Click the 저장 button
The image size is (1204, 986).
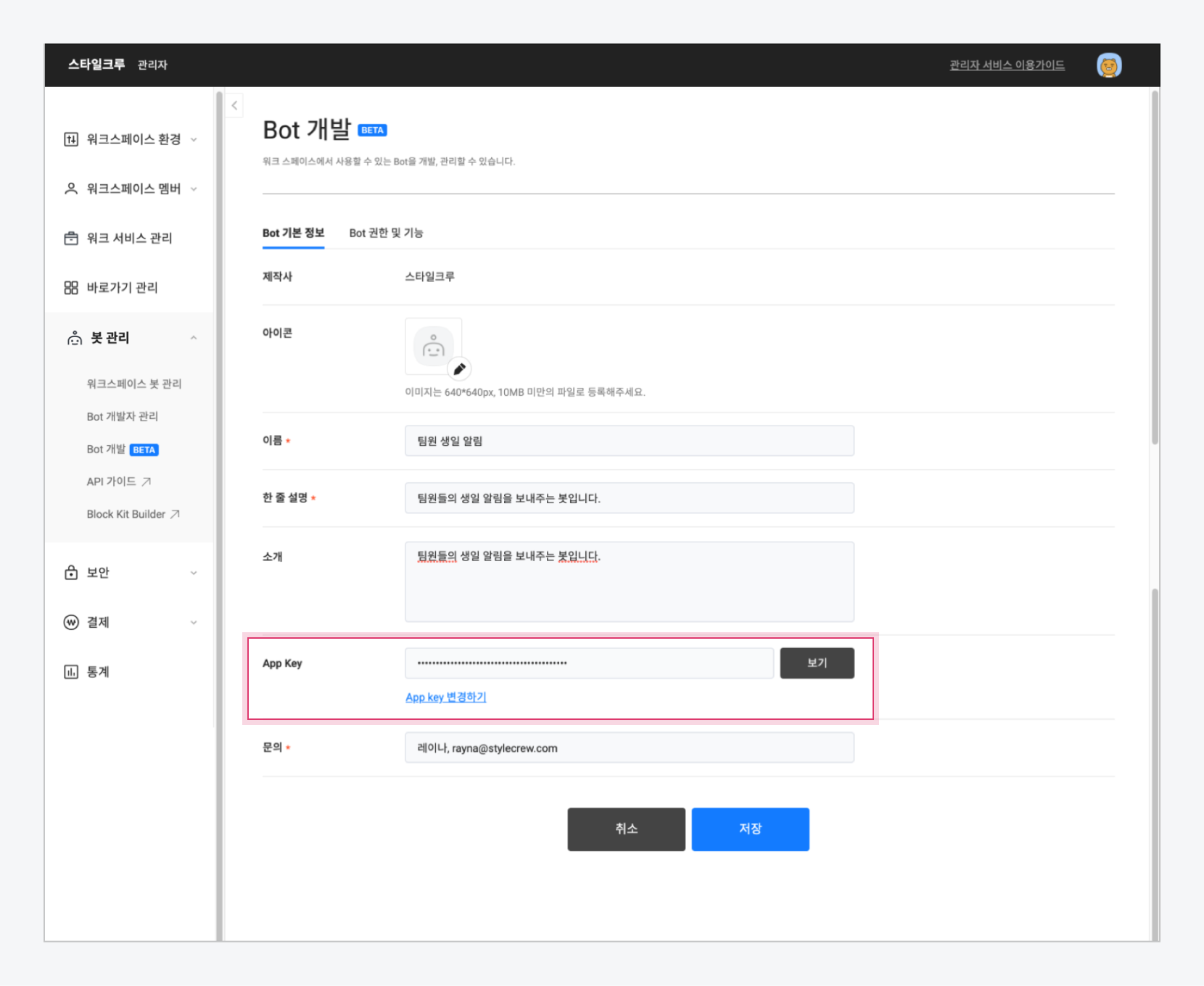point(751,829)
